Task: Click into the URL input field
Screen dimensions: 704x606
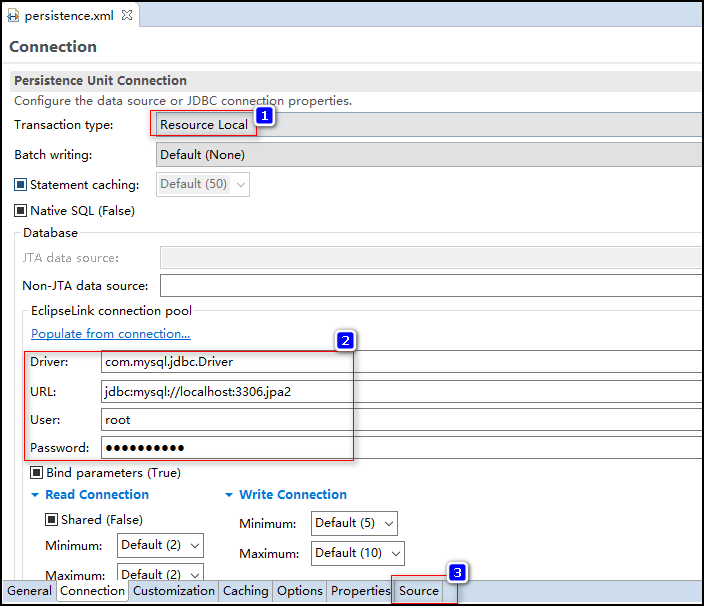Action: pyautogui.click(x=402, y=391)
